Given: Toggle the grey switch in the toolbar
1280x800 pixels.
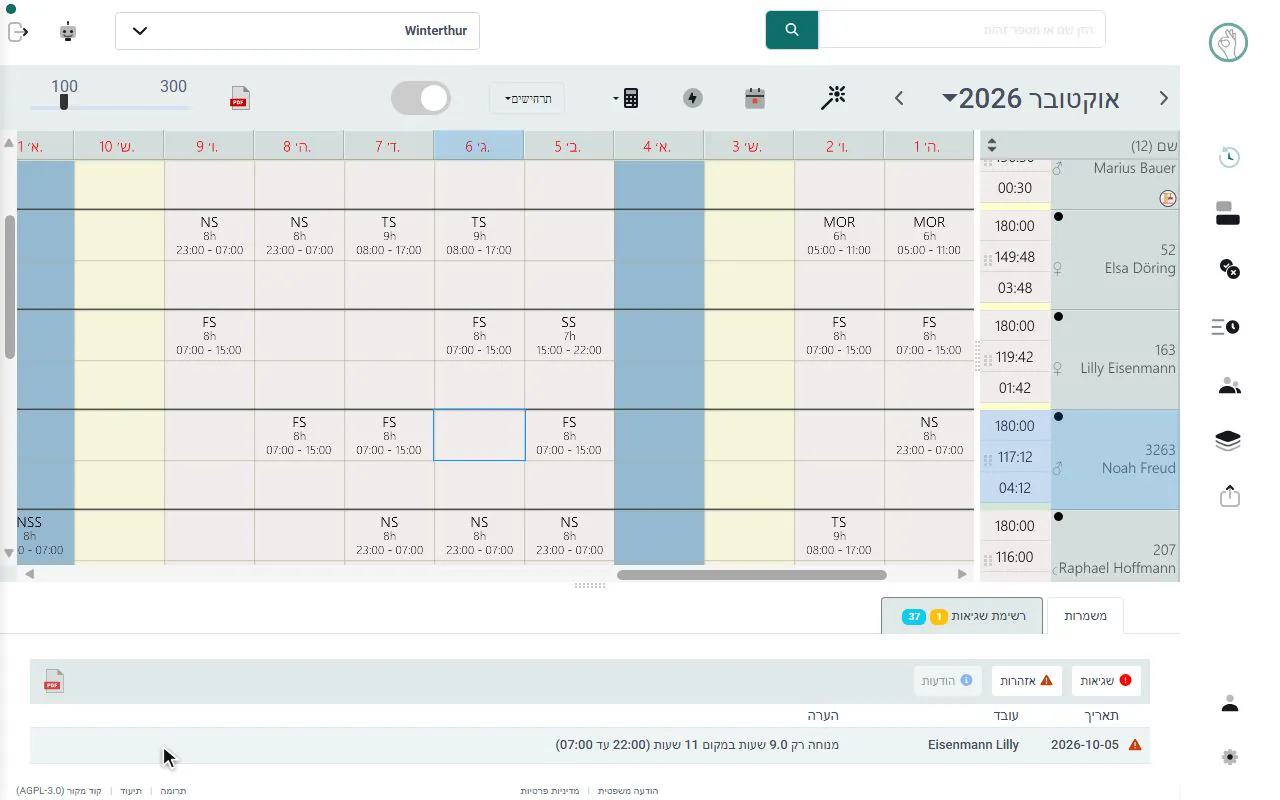Looking at the screenshot, I should pyautogui.click(x=421, y=98).
